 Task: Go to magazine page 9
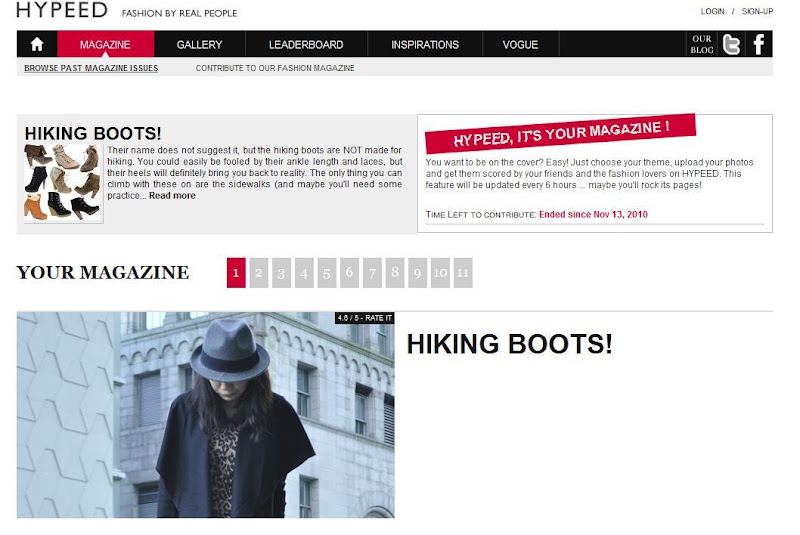(417, 273)
